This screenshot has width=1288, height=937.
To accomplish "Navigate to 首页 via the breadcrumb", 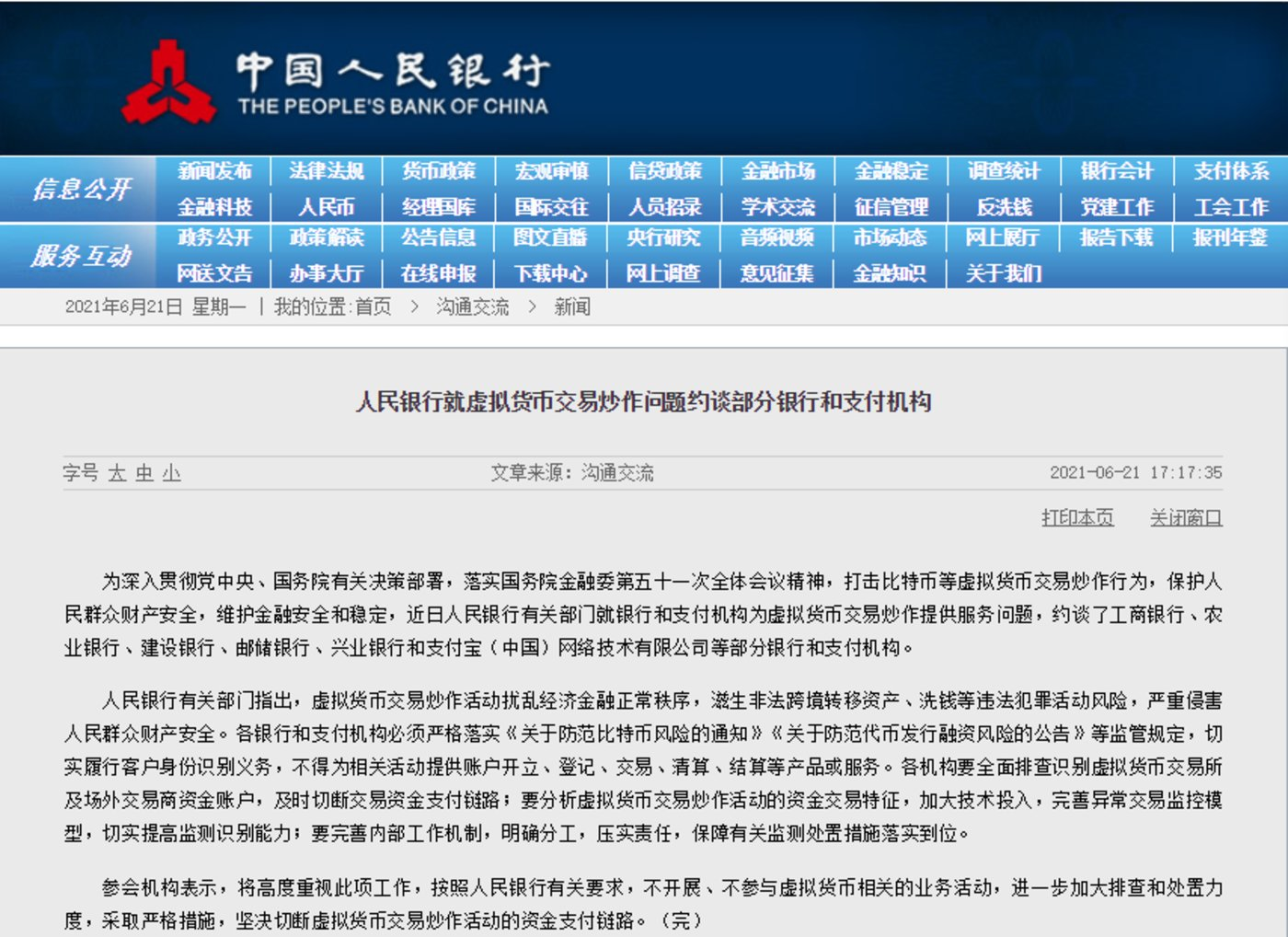I will pyautogui.click(x=370, y=307).
